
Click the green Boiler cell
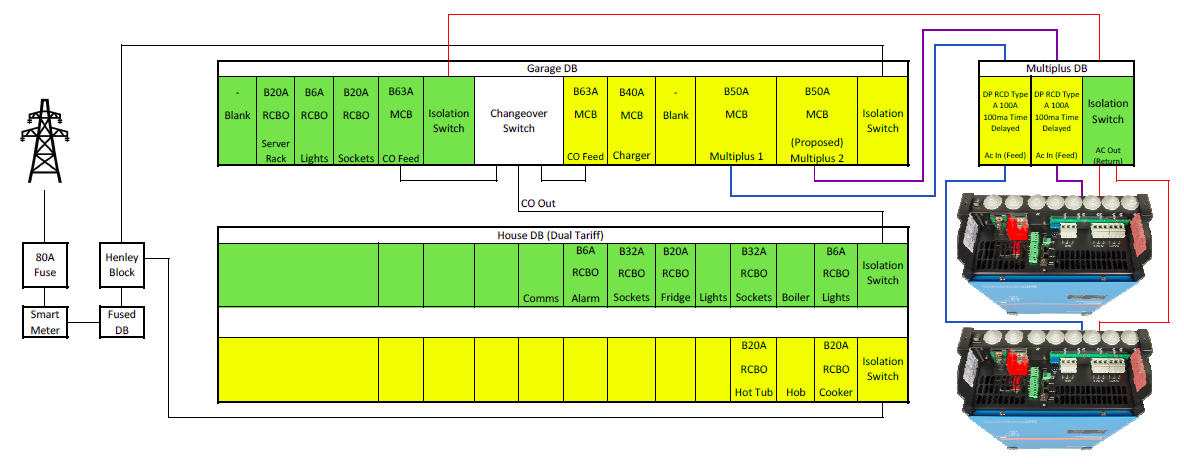pyautogui.click(x=796, y=274)
